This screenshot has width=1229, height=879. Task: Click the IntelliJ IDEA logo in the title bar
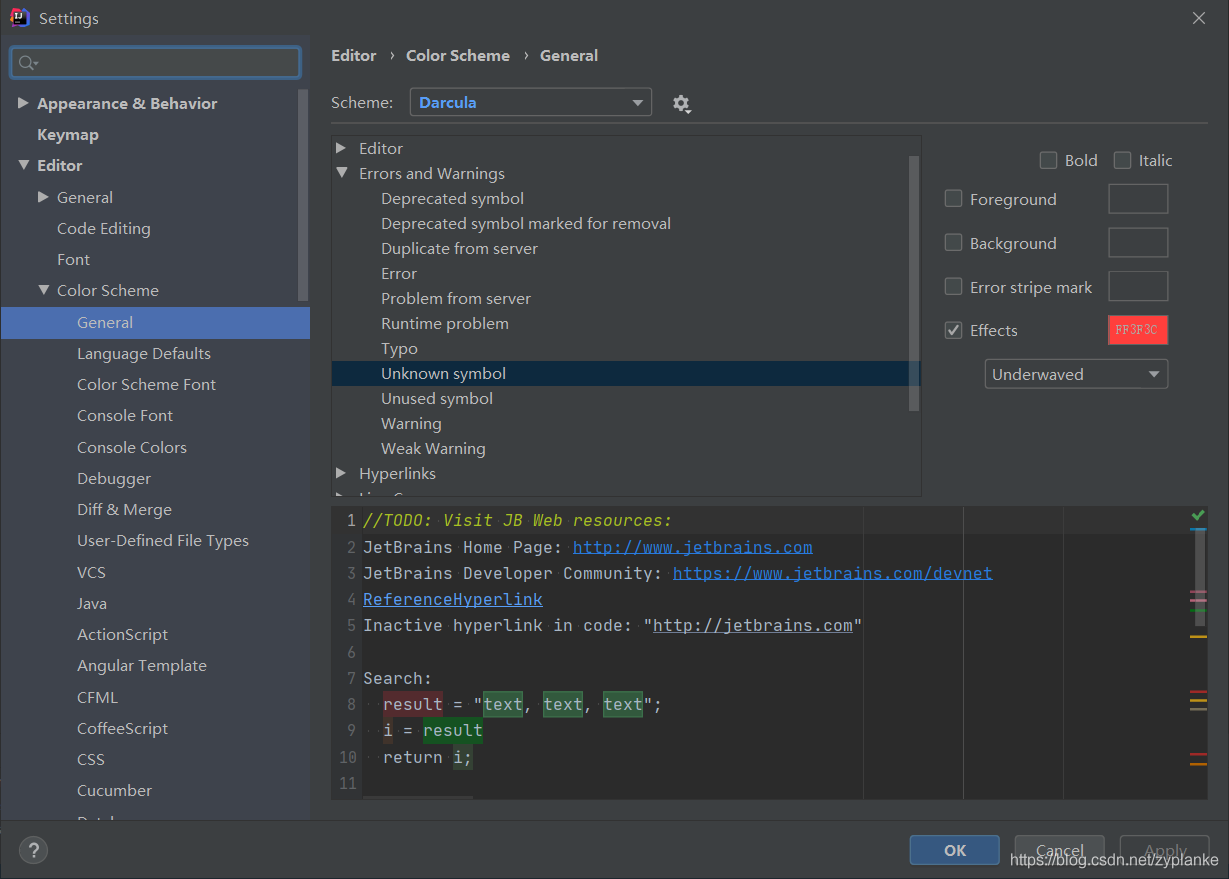19,17
